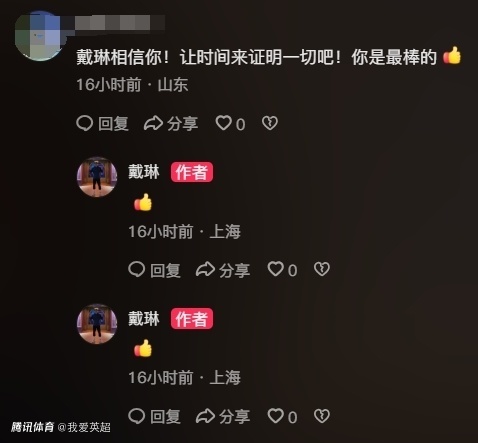
Task: Click share arrow under 戴琳's second reply
Action: tap(205, 416)
